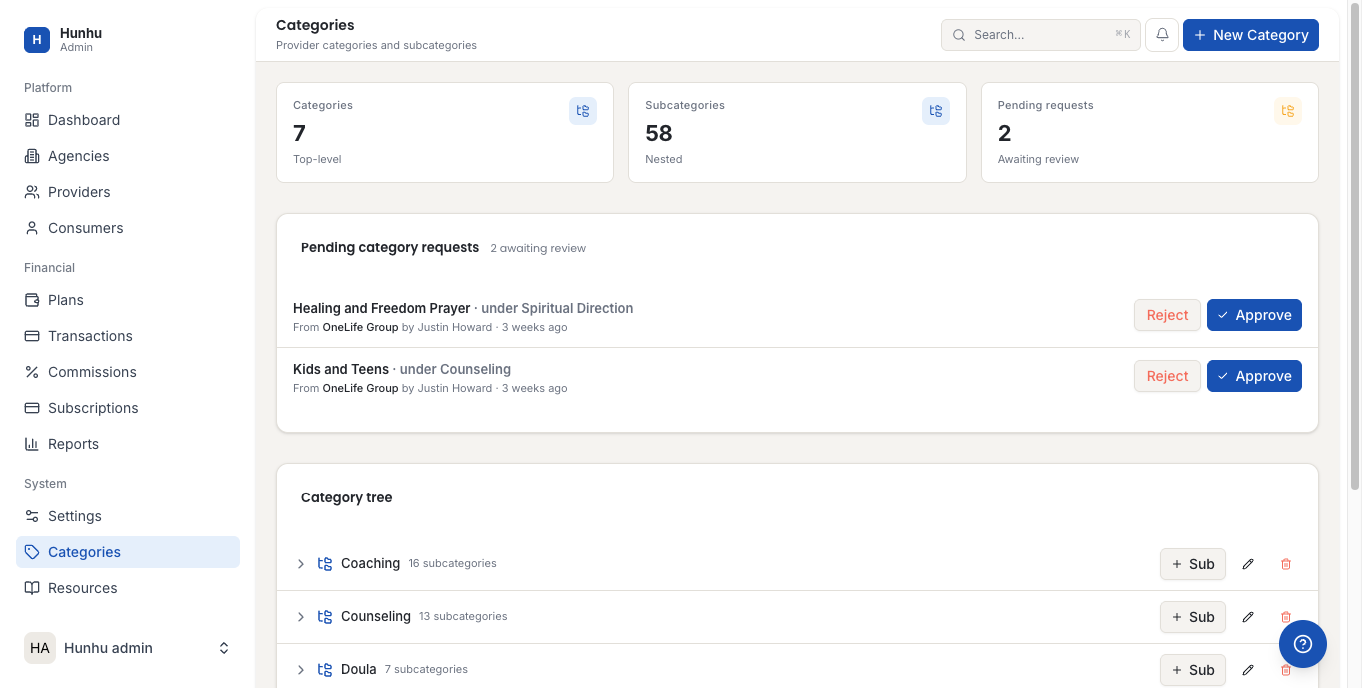Delete the Counseling category

1286,617
